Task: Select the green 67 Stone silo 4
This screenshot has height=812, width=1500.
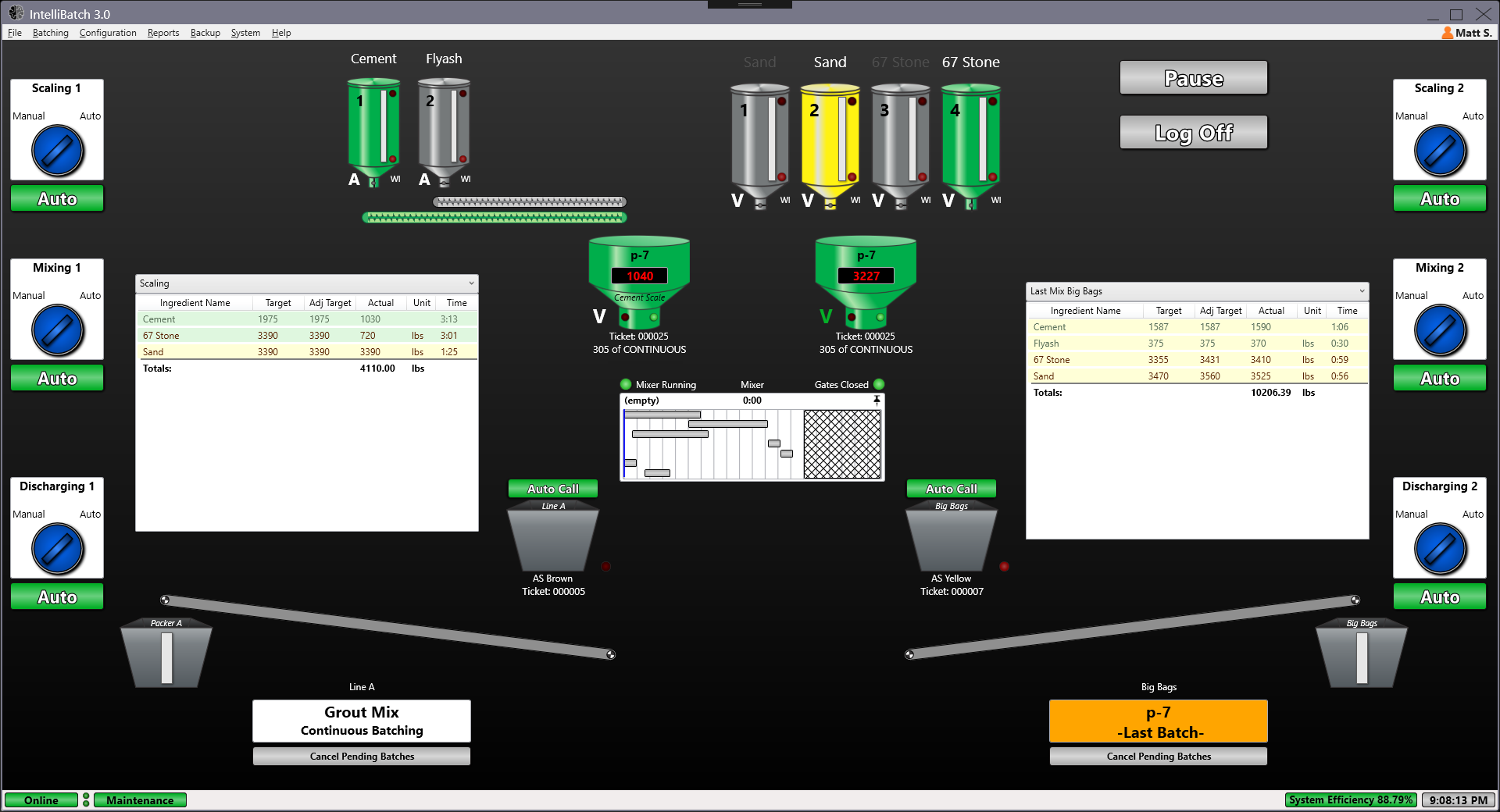Action: click(x=971, y=144)
